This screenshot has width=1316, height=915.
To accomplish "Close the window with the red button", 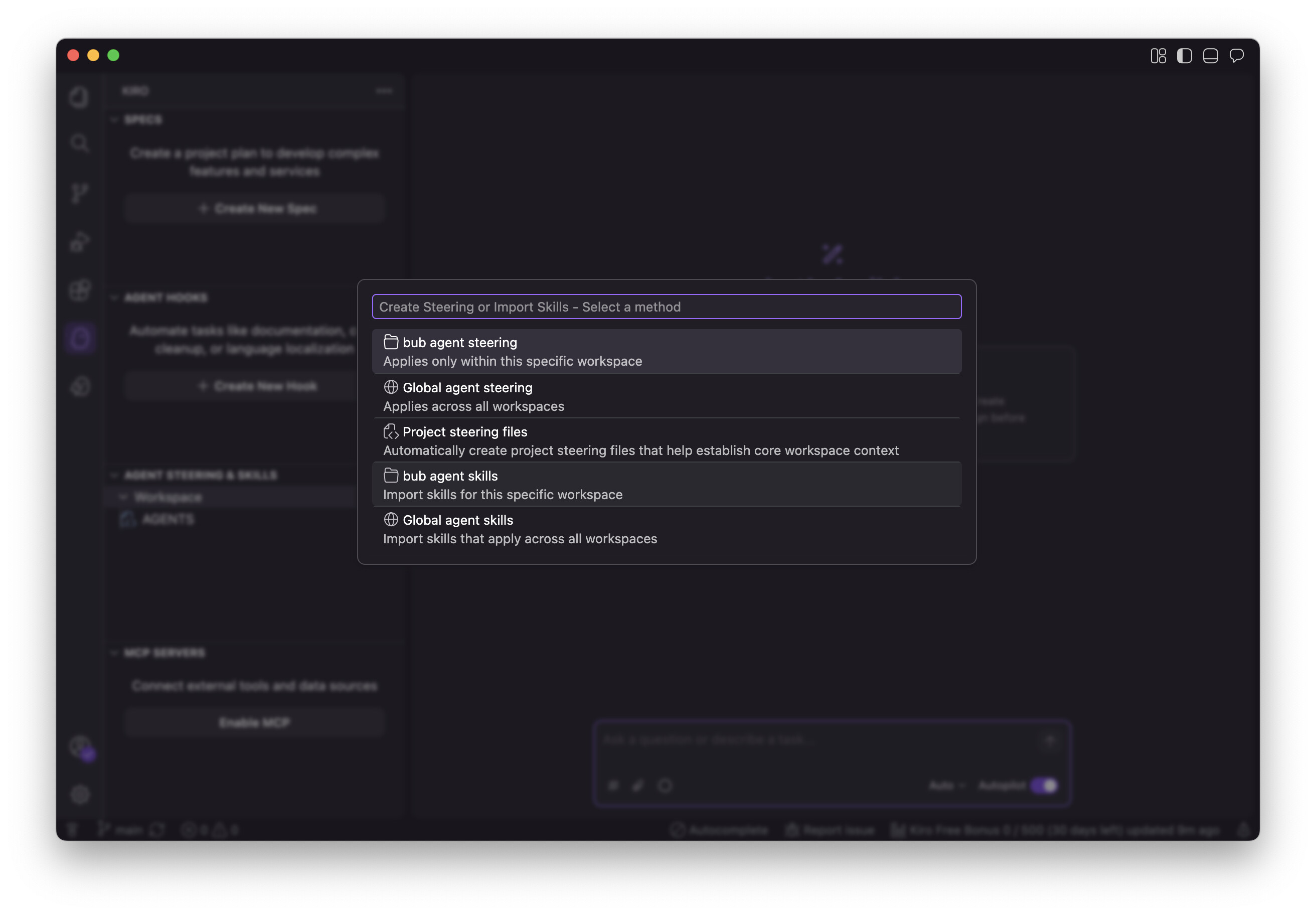I will (73, 56).
